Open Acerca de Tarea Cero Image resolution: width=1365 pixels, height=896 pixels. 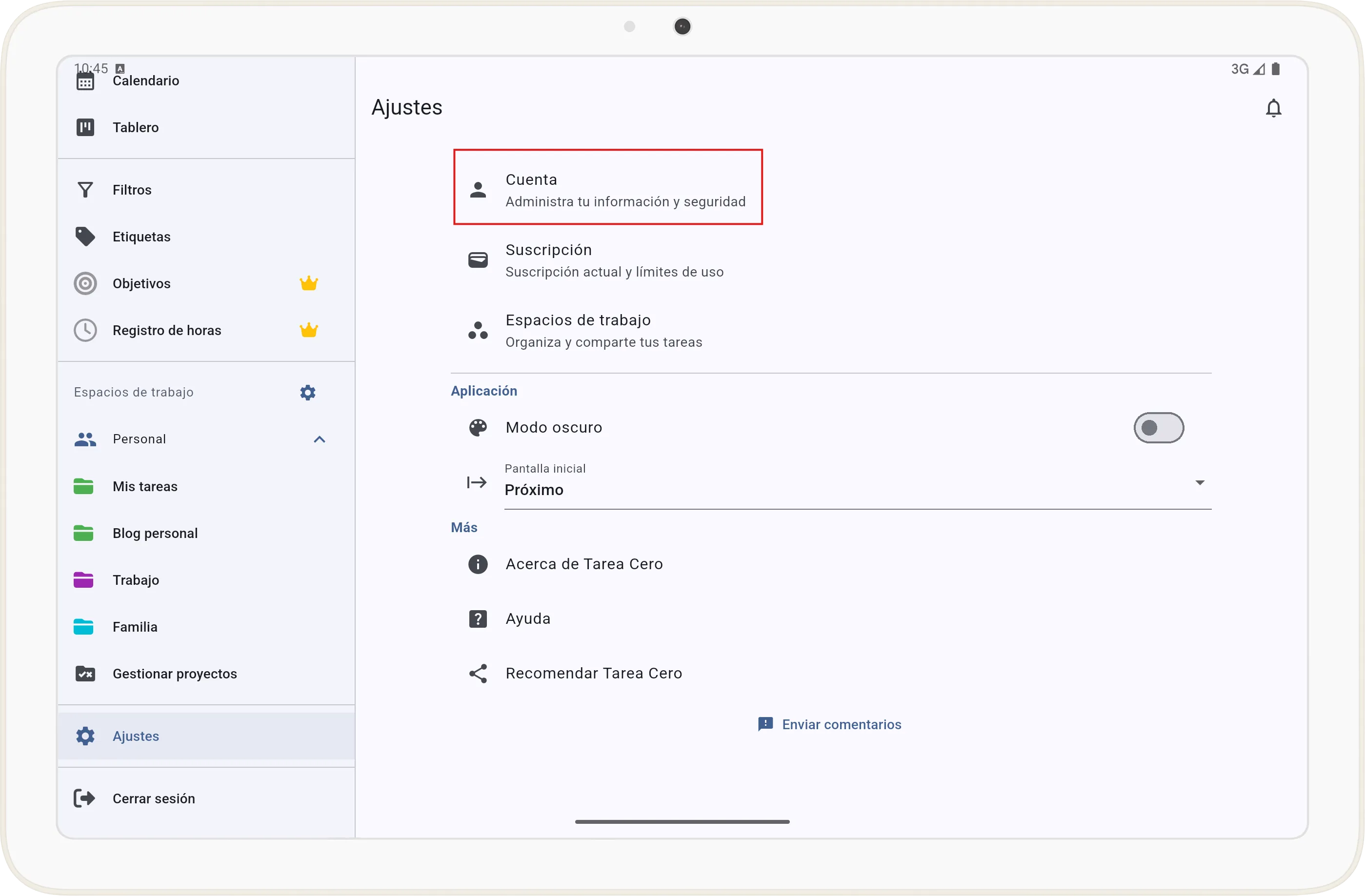pyautogui.click(x=583, y=564)
